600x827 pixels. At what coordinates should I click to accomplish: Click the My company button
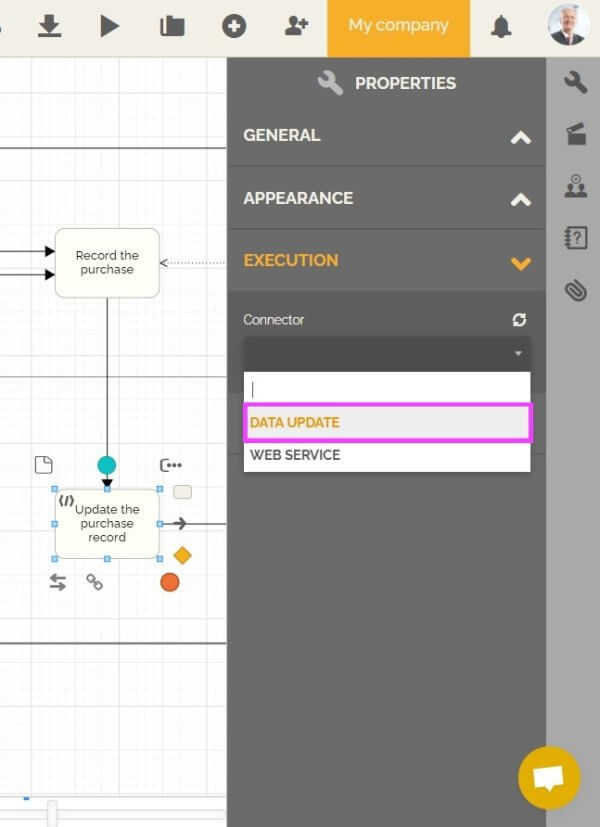pyautogui.click(x=398, y=26)
